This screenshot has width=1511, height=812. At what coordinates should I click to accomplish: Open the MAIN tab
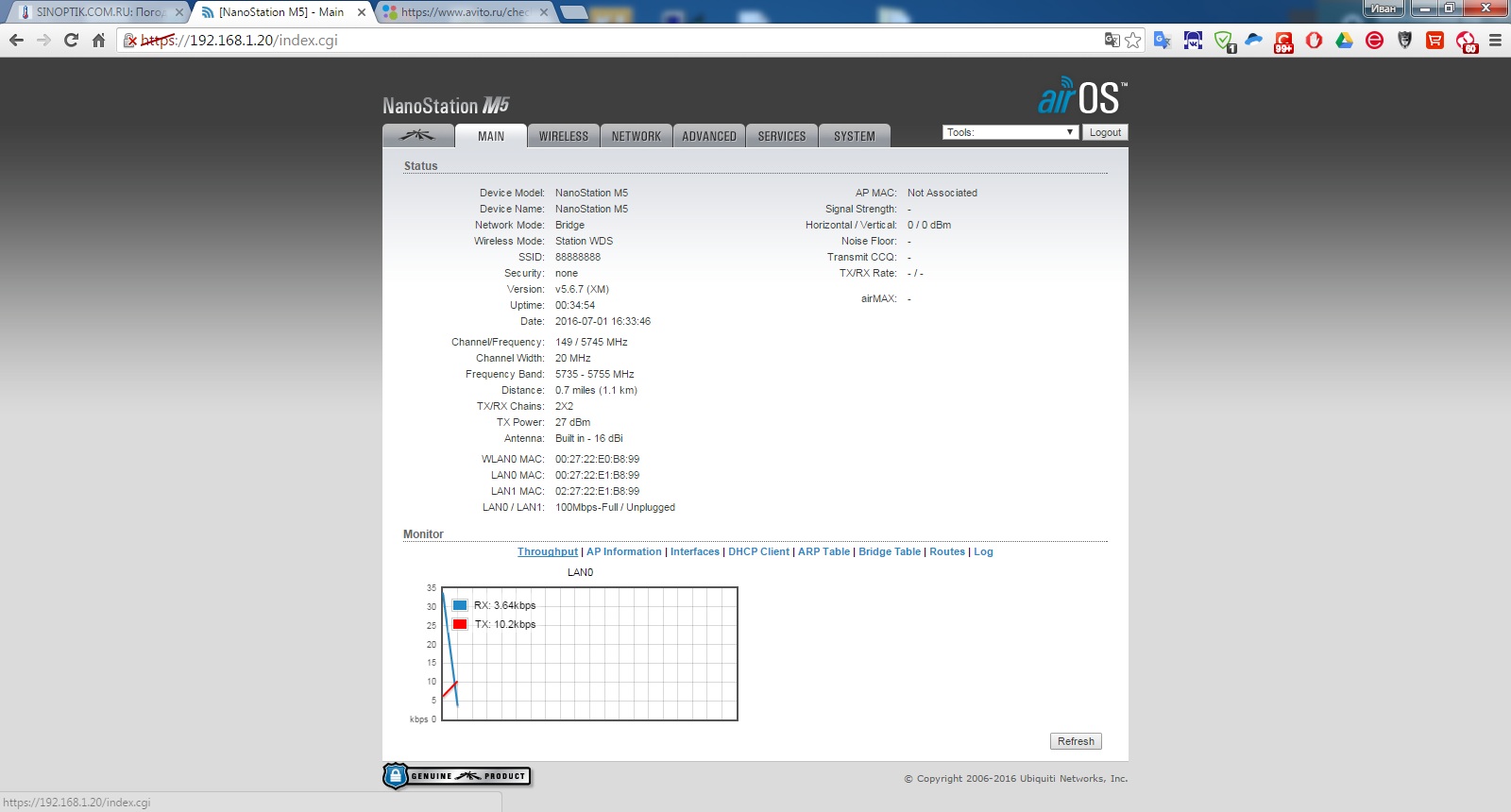coord(491,136)
